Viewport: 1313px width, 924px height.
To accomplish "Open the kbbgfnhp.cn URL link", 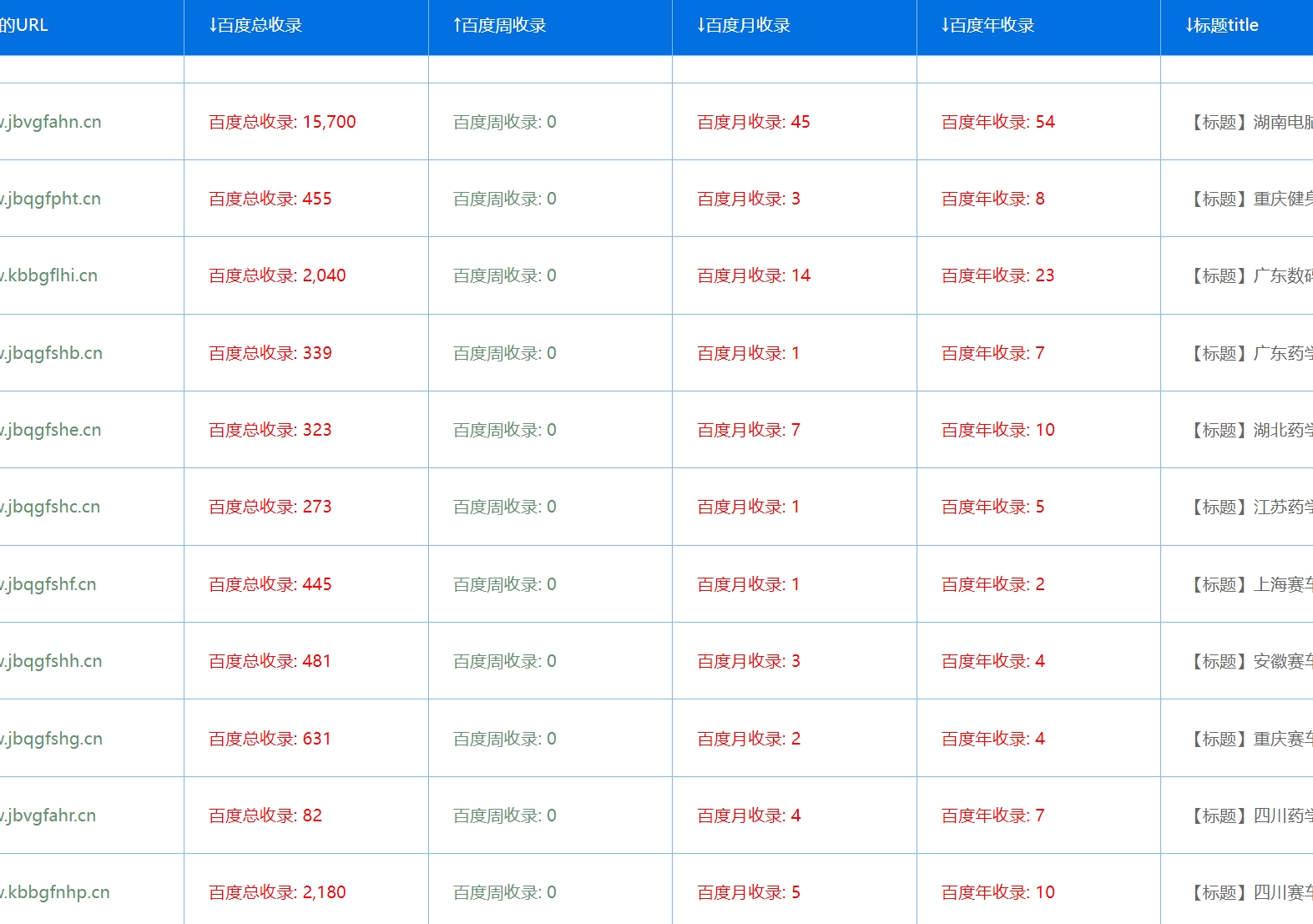I will 55,892.
